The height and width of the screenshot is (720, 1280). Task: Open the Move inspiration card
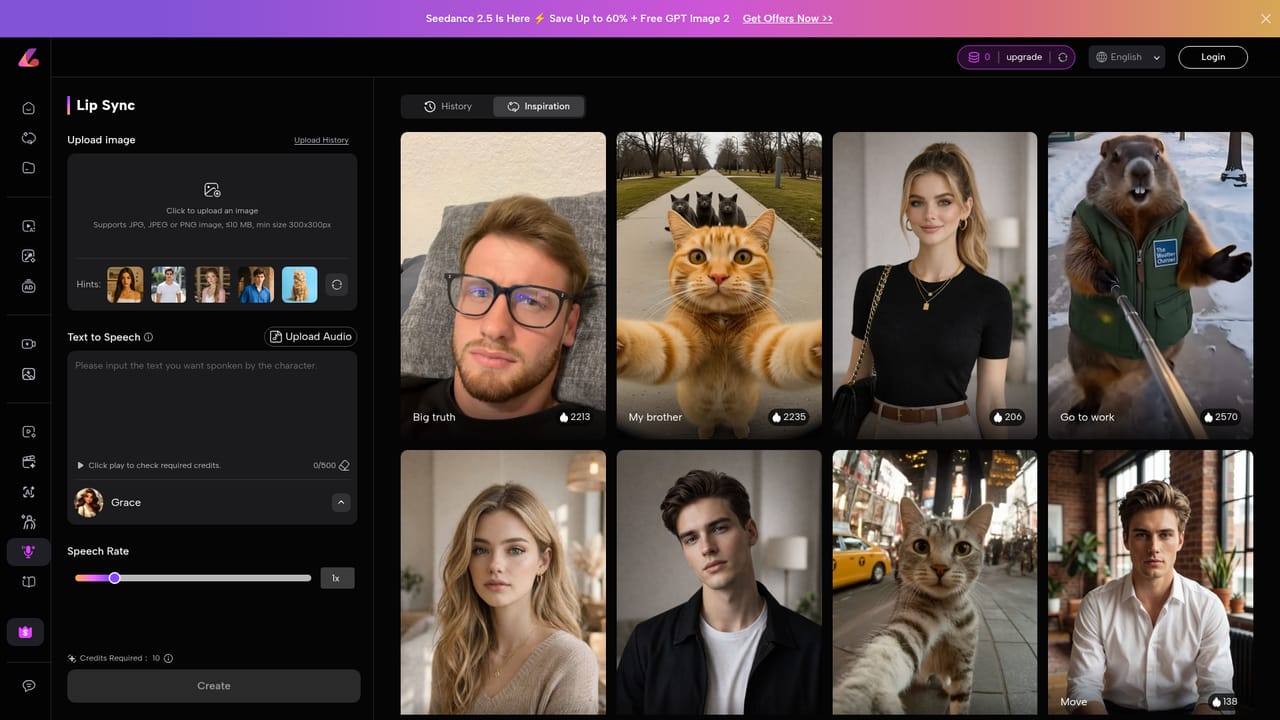(x=1150, y=582)
